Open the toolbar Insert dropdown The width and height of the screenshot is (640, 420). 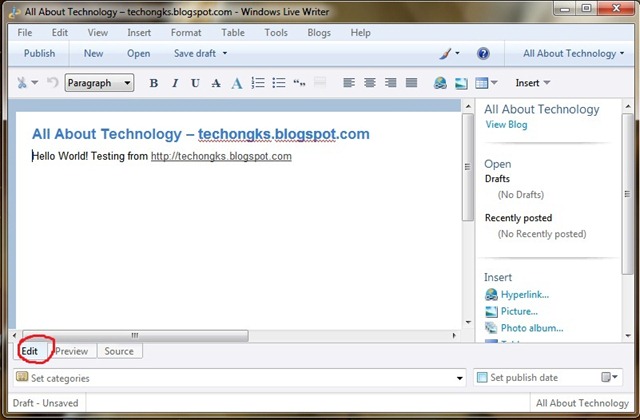tap(533, 83)
